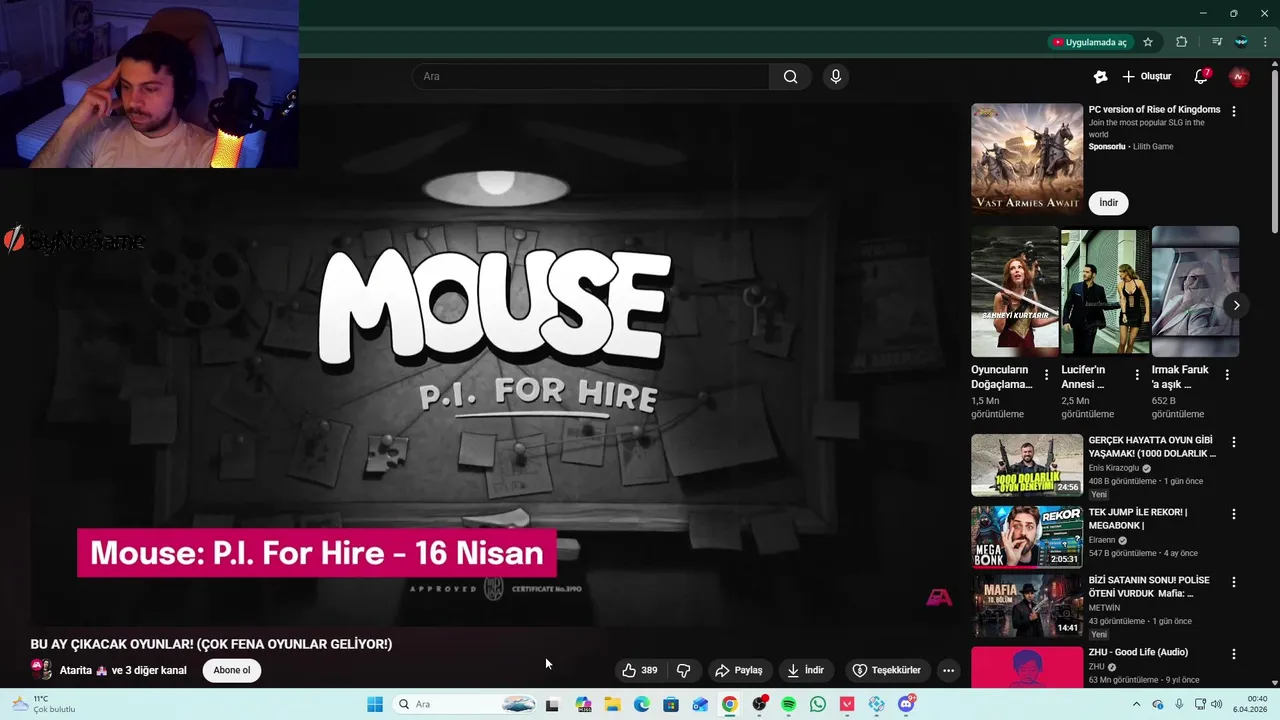
Task: Open options for Irmak Faruk short
Action: [1227, 375]
